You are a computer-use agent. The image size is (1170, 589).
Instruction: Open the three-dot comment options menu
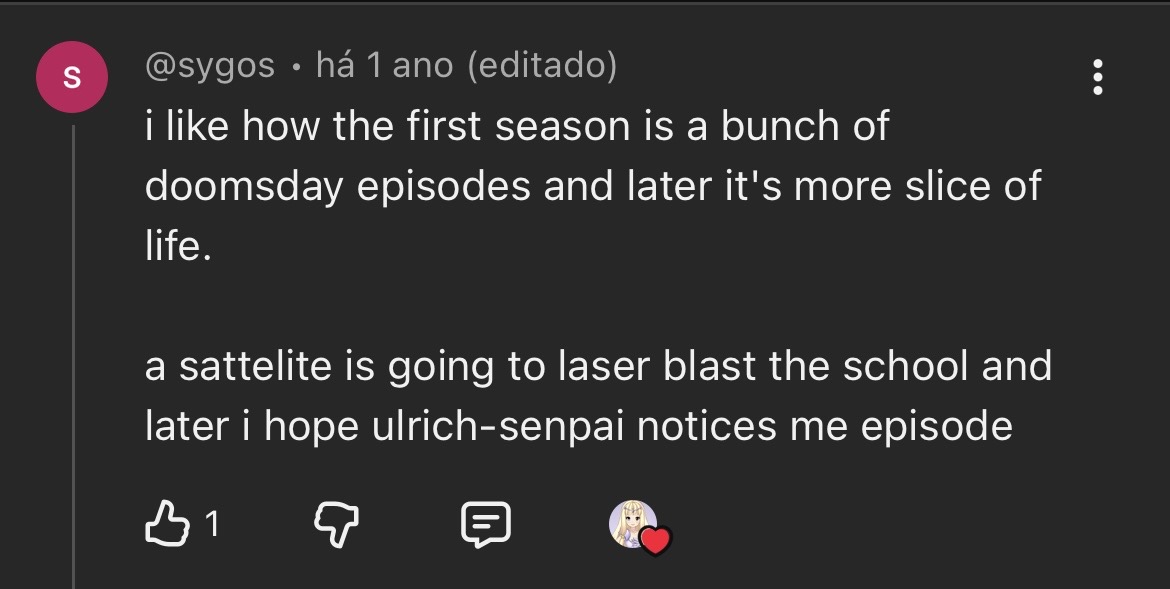coord(1097,77)
